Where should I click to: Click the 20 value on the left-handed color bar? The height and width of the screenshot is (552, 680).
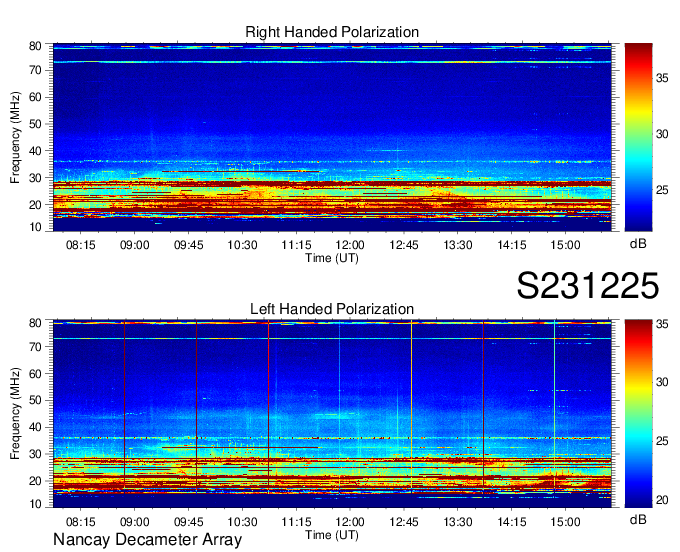(x=662, y=500)
